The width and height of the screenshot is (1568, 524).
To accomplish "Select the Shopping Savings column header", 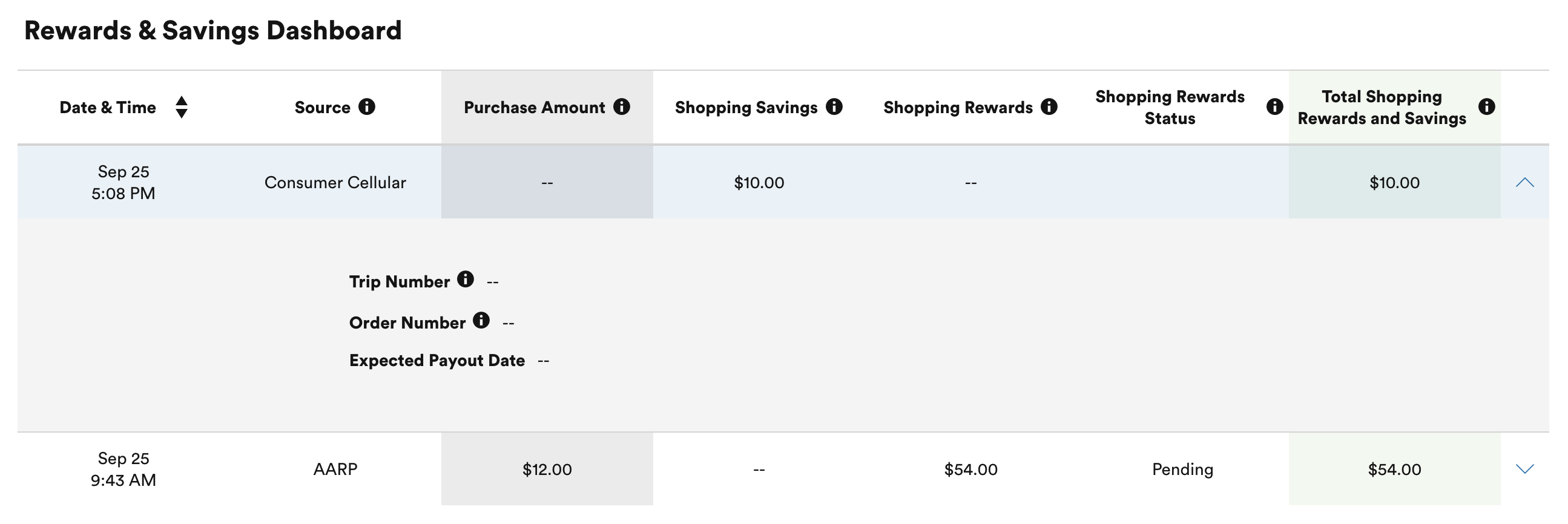I will click(746, 108).
